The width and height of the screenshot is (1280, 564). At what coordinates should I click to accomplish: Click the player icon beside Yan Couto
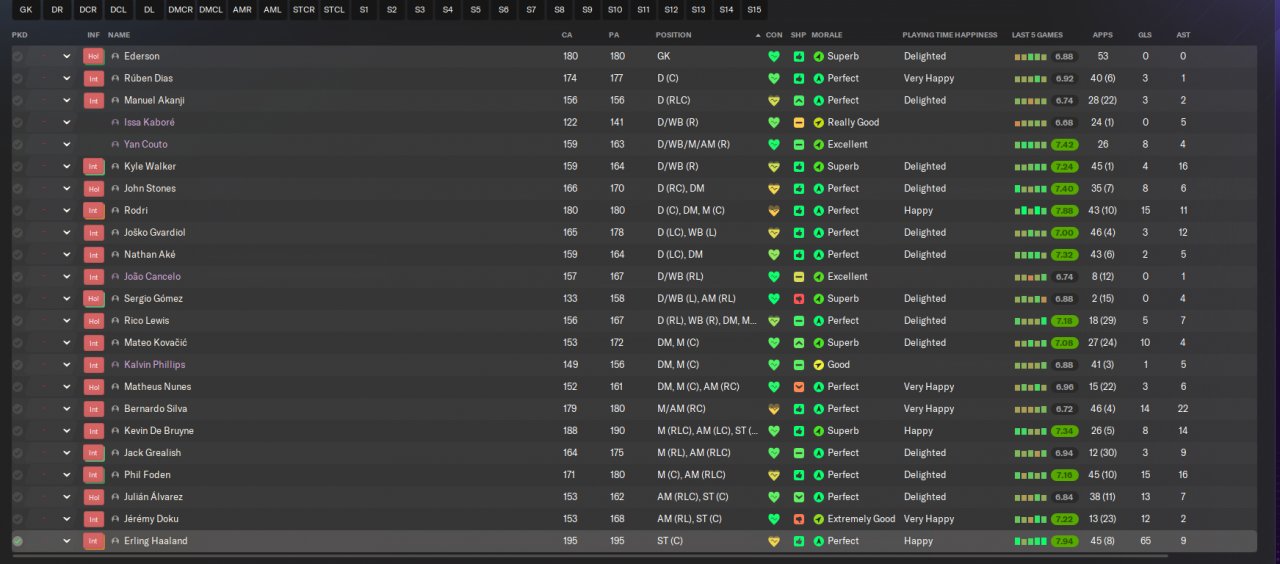click(115, 144)
